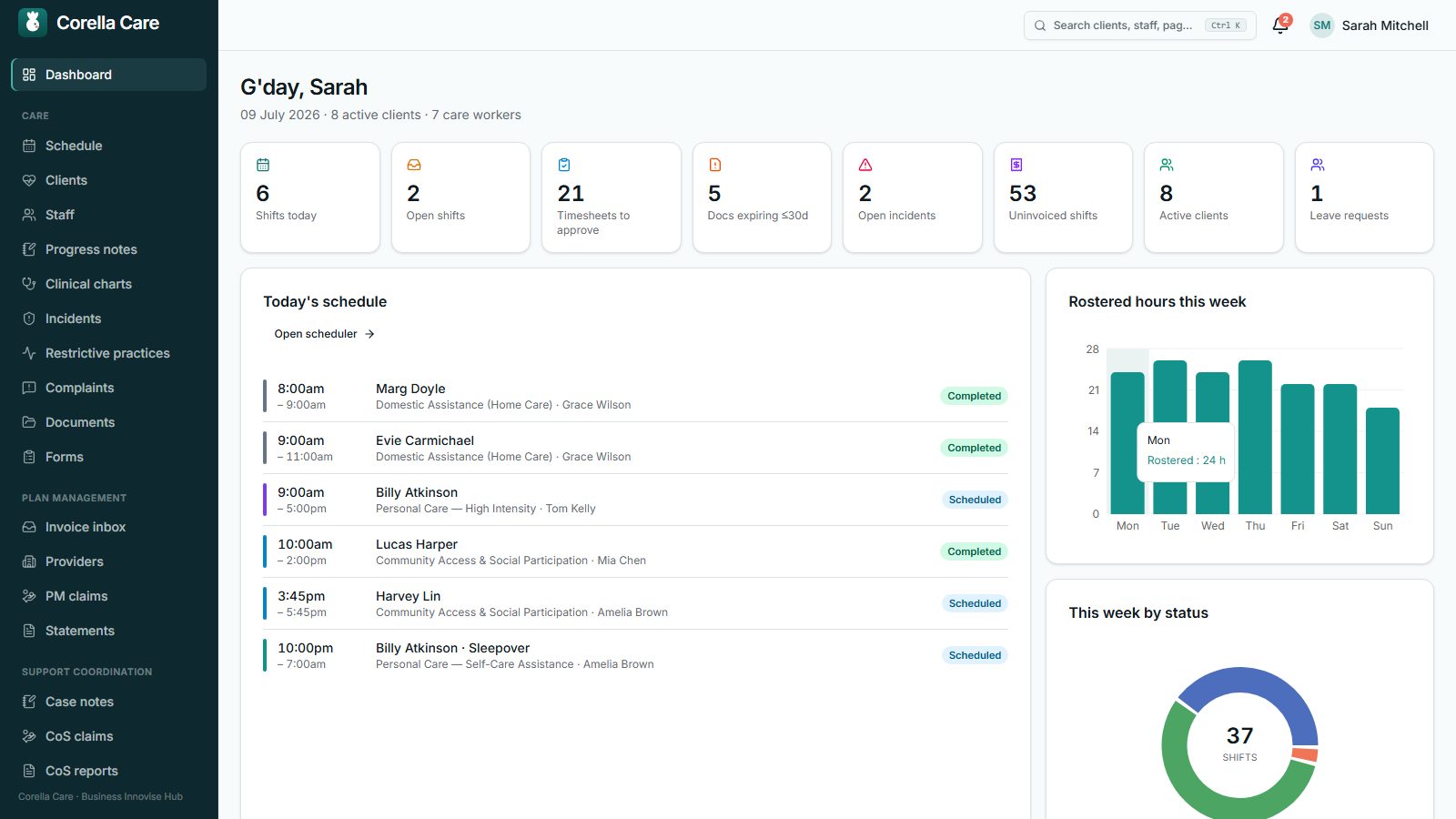This screenshot has height=819, width=1456.
Task: Click the warning triangle on Open incidents card
Action: [x=865, y=165]
